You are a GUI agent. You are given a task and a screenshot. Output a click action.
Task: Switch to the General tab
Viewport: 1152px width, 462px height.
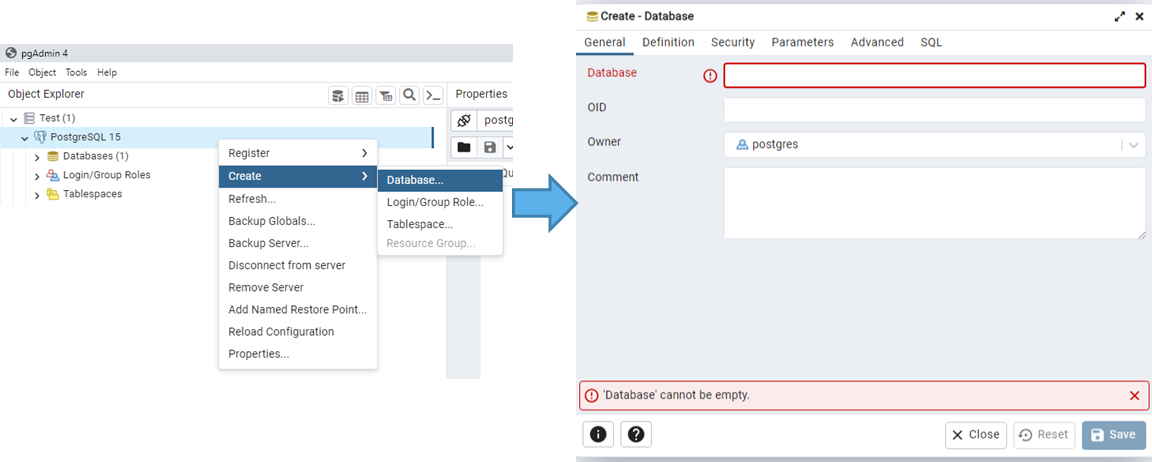[605, 43]
